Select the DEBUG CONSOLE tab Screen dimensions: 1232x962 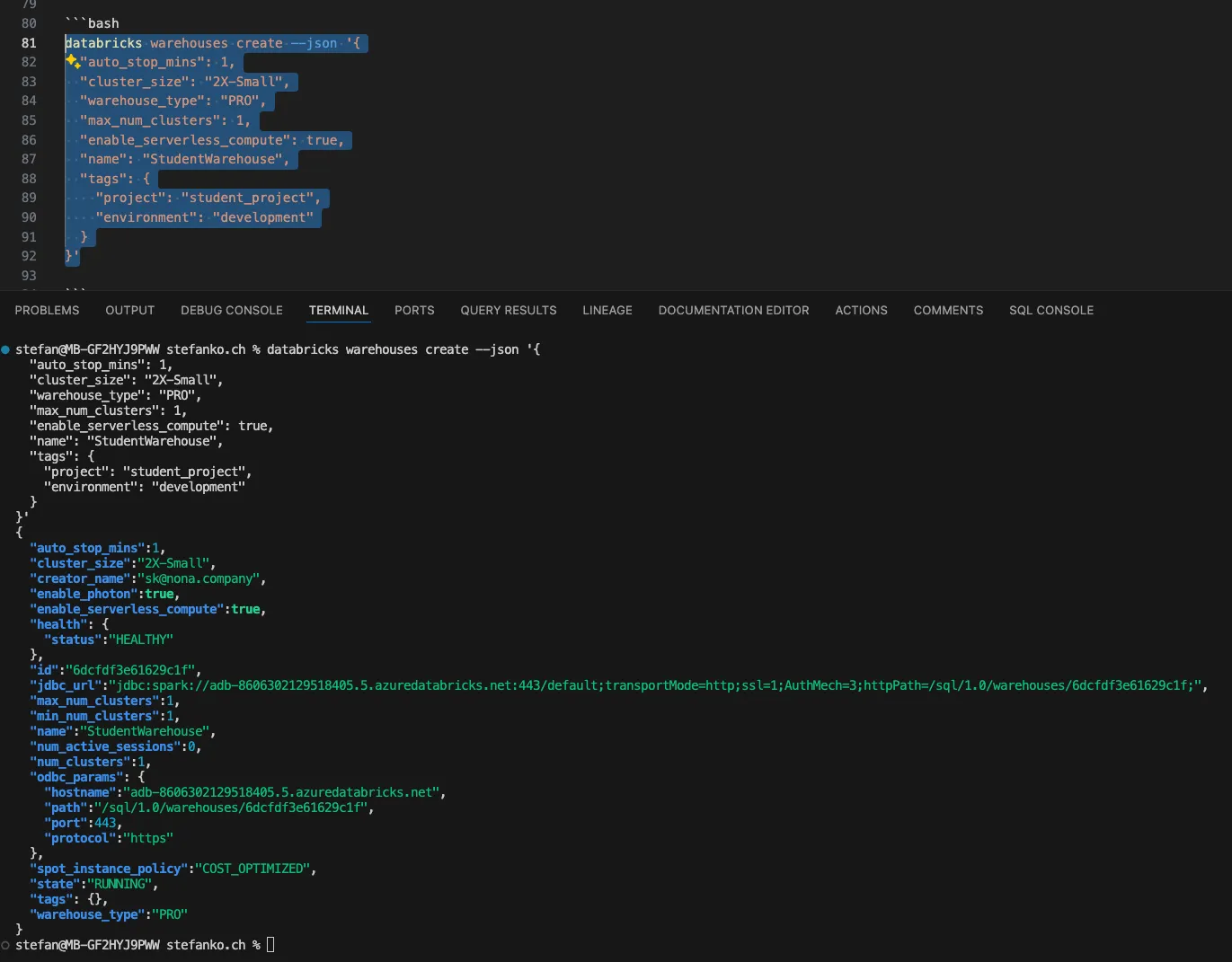click(x=231, y=310)
